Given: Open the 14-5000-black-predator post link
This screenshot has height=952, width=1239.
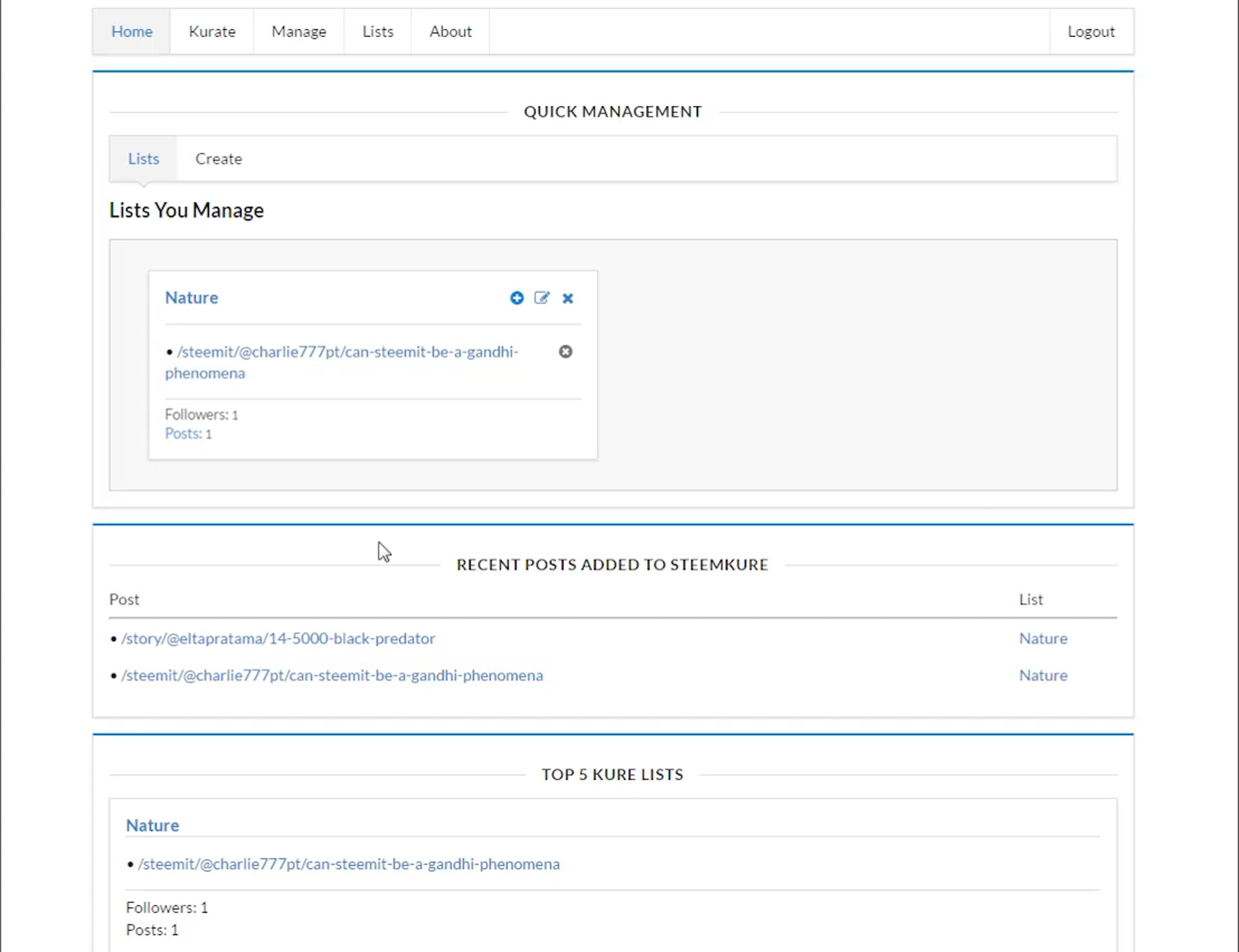Looking at the screenshot, I should click(278, 639).
